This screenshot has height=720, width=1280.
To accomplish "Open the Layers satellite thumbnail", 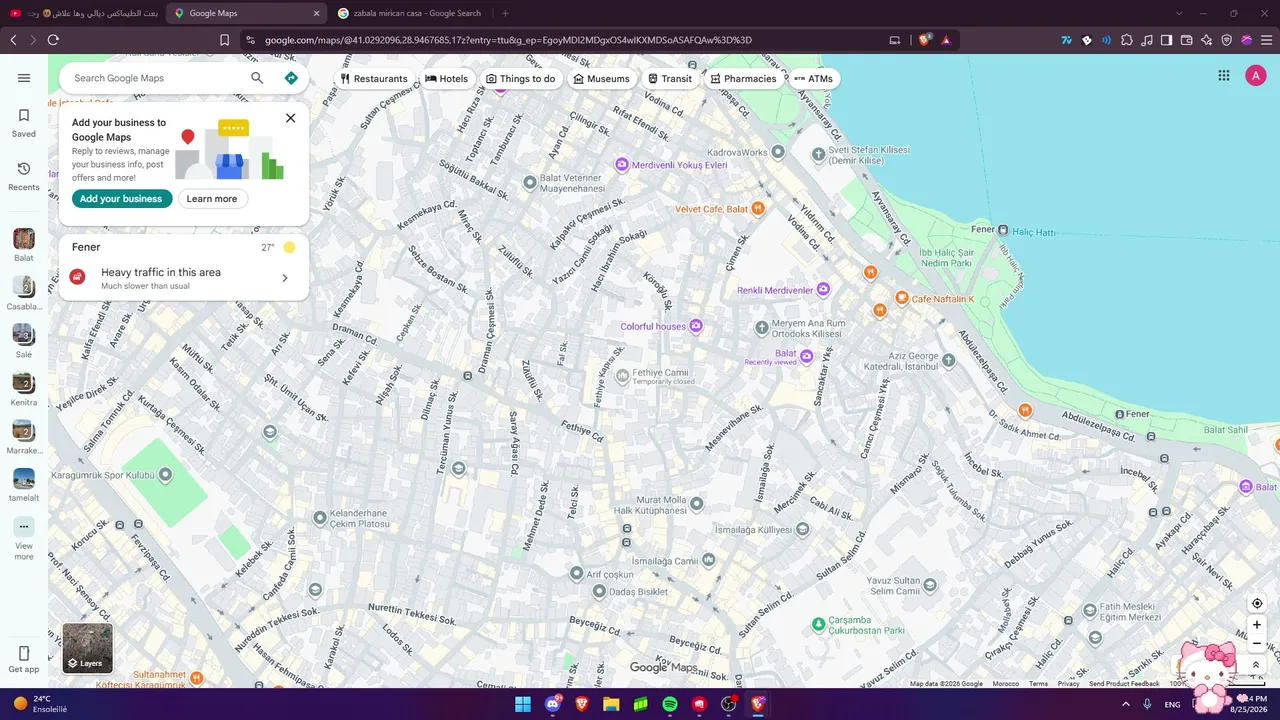I will (x=88, y=648).
